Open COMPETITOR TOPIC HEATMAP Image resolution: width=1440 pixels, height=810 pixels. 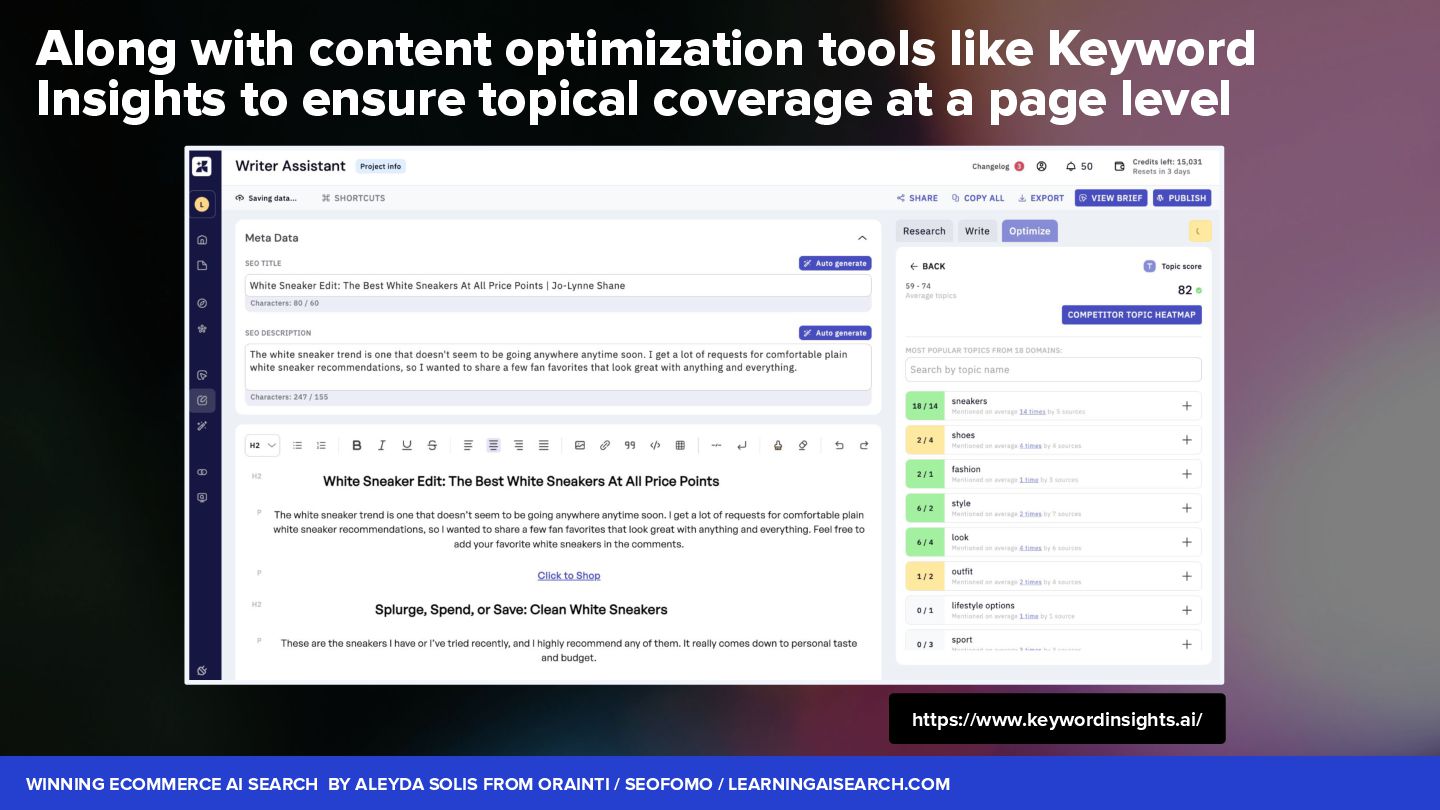pos(1132,314)
